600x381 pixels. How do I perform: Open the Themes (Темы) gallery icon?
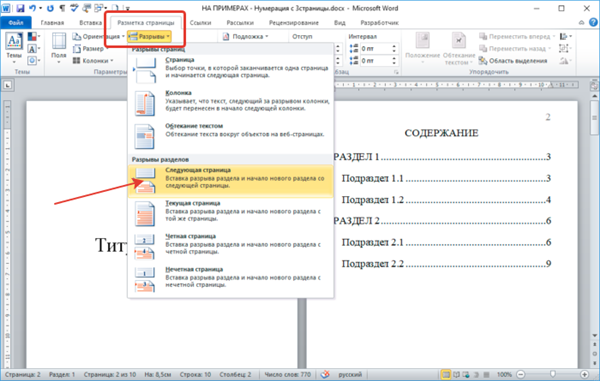click(x=14, y=41)
